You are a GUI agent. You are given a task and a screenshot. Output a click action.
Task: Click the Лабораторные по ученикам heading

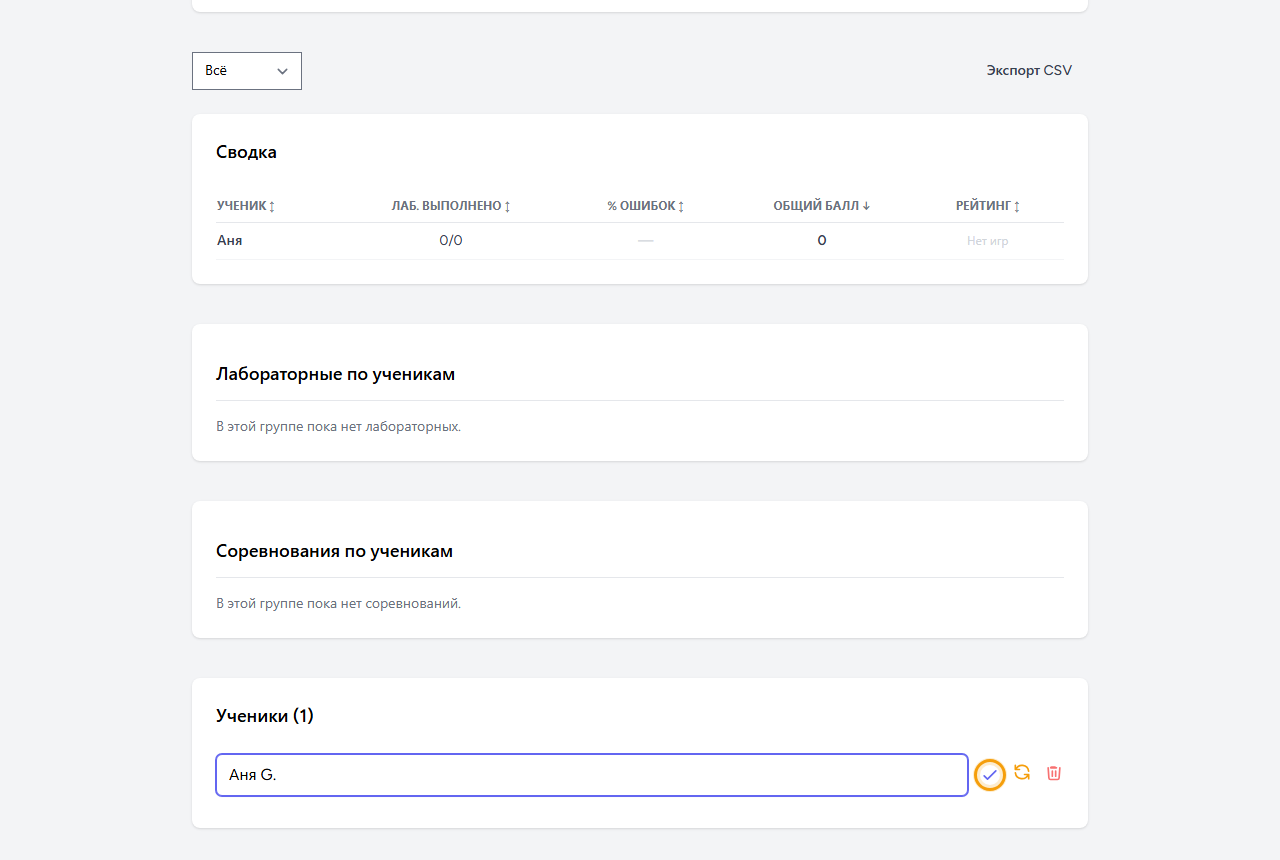coord(335,374)
